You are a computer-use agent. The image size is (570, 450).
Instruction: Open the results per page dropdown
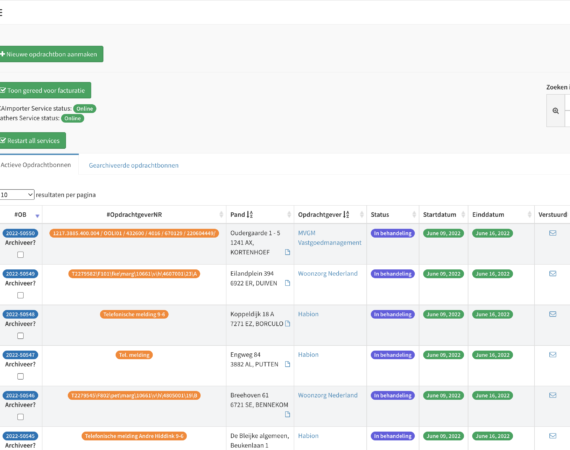[x=16, y=195]
